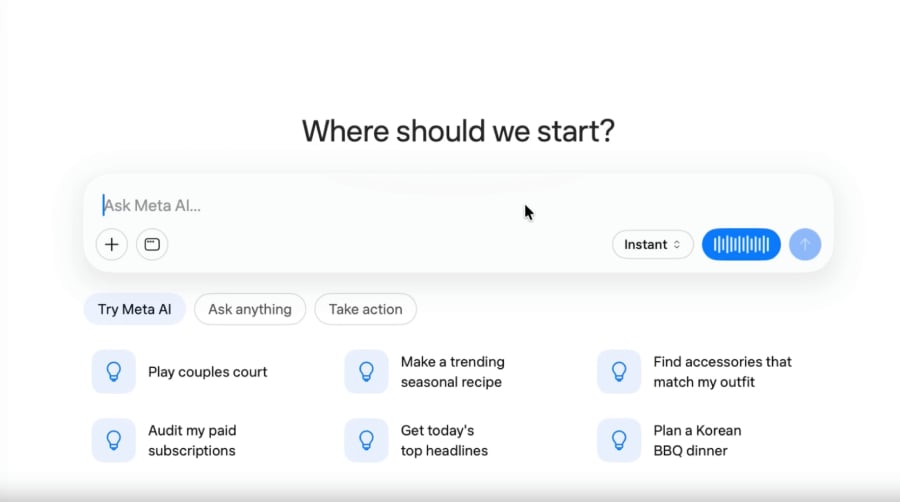Choose Find accessories that match my outfit
This screenshot has height=502, width=900.
[x=695, y=372]
